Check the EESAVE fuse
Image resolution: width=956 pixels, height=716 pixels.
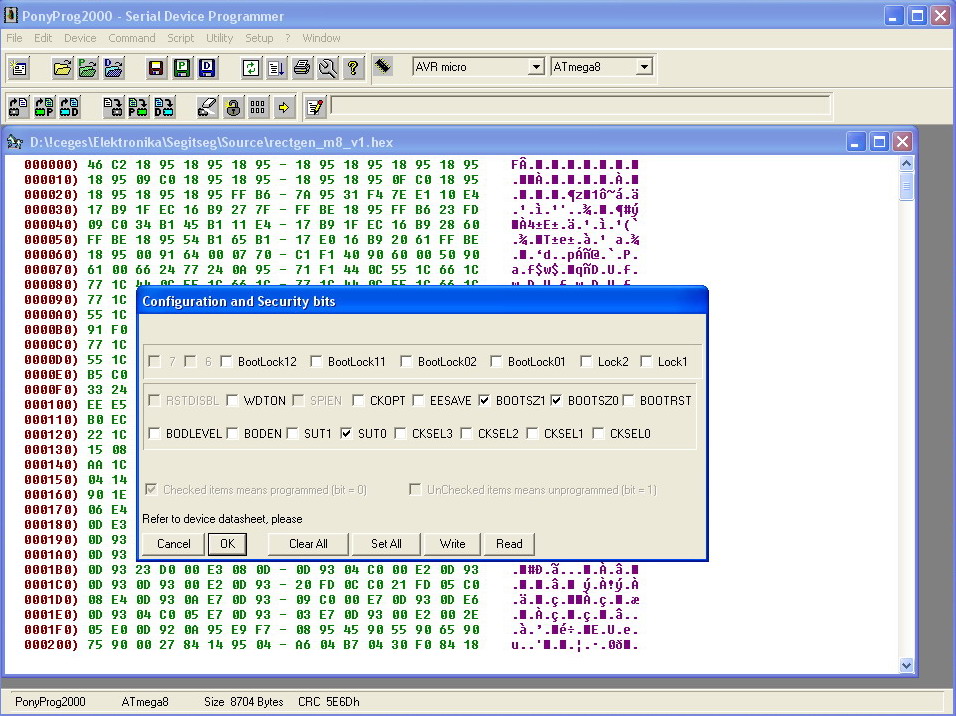[418, 400]
